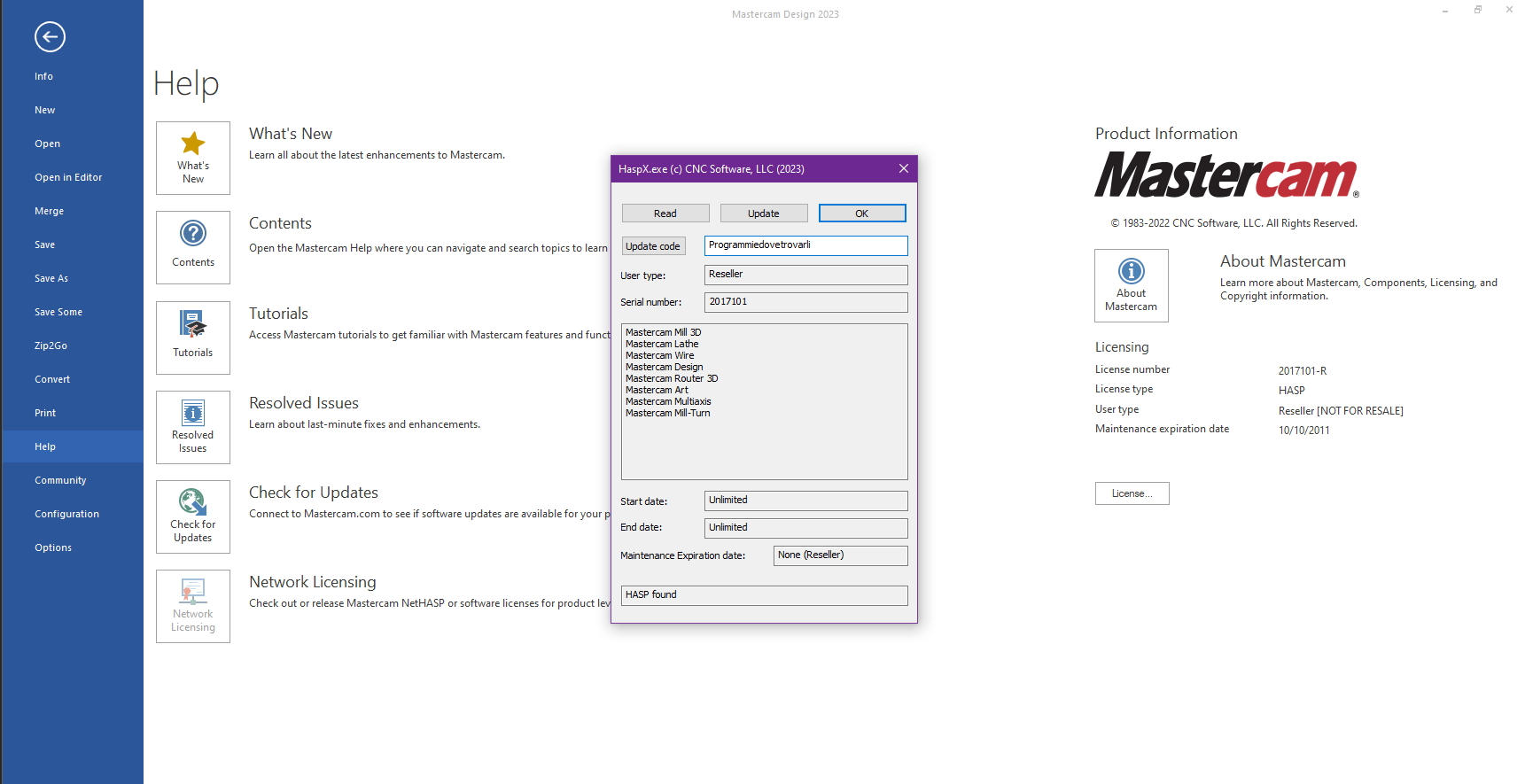Click the Resolved Issues heading
1525x784 pixels.
304,403
